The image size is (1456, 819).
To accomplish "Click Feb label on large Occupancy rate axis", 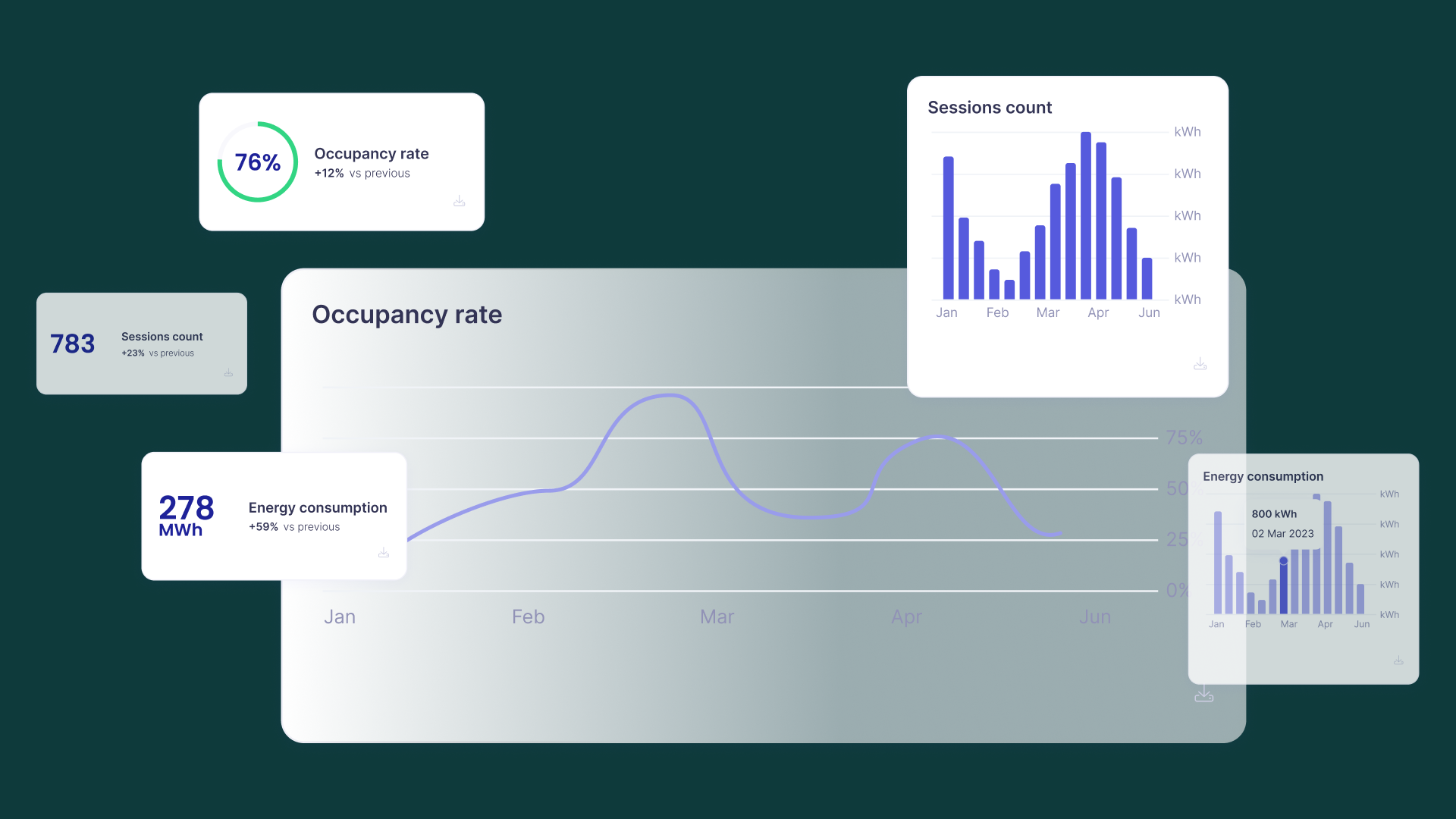I will (x=528, y=617).
